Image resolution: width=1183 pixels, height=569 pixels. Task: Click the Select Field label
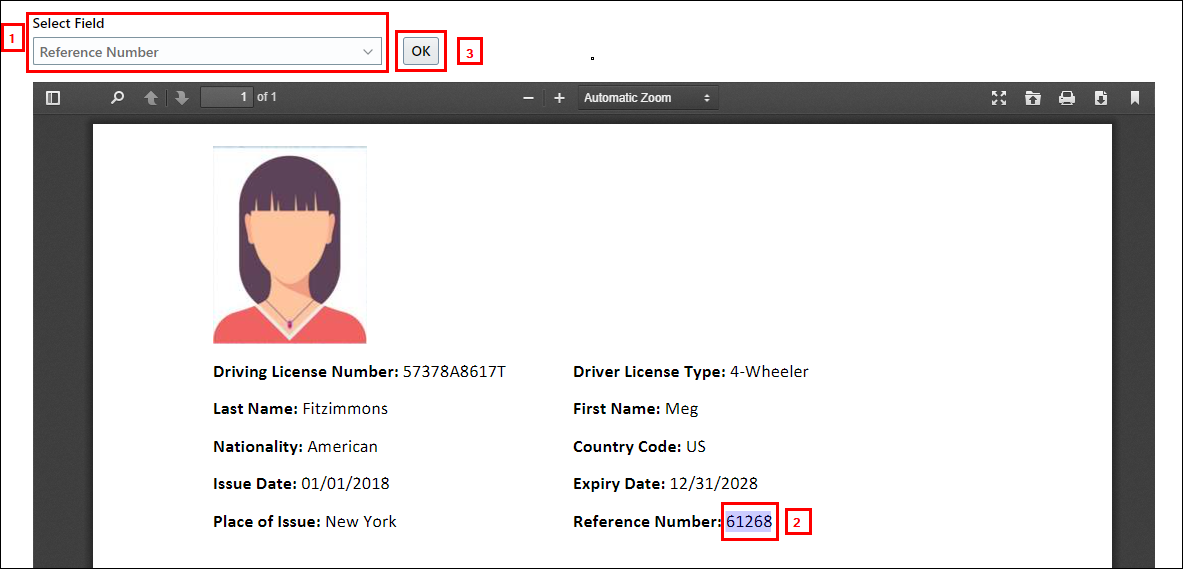[x=68, y=23]
